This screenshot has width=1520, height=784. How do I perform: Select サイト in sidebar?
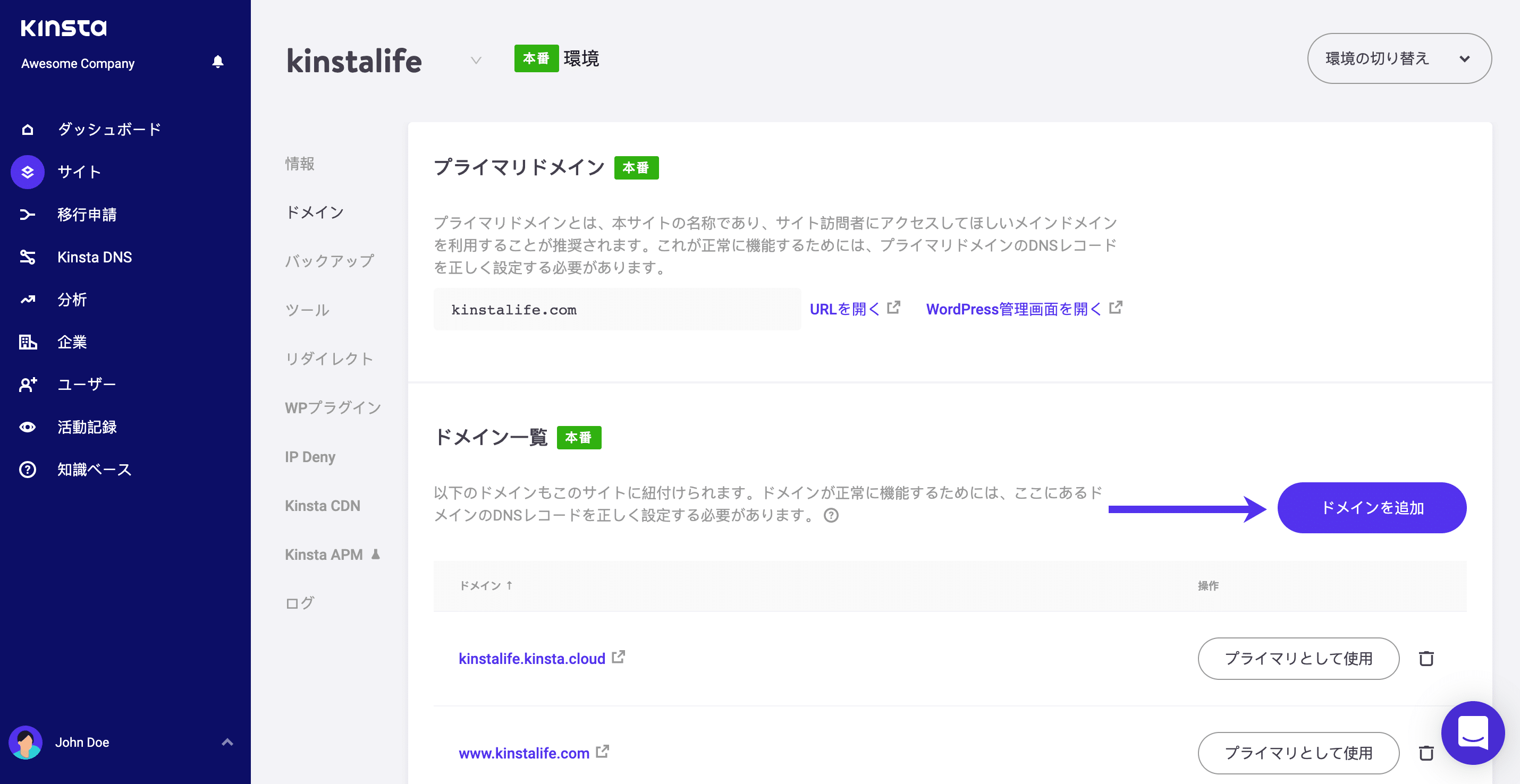80,172
